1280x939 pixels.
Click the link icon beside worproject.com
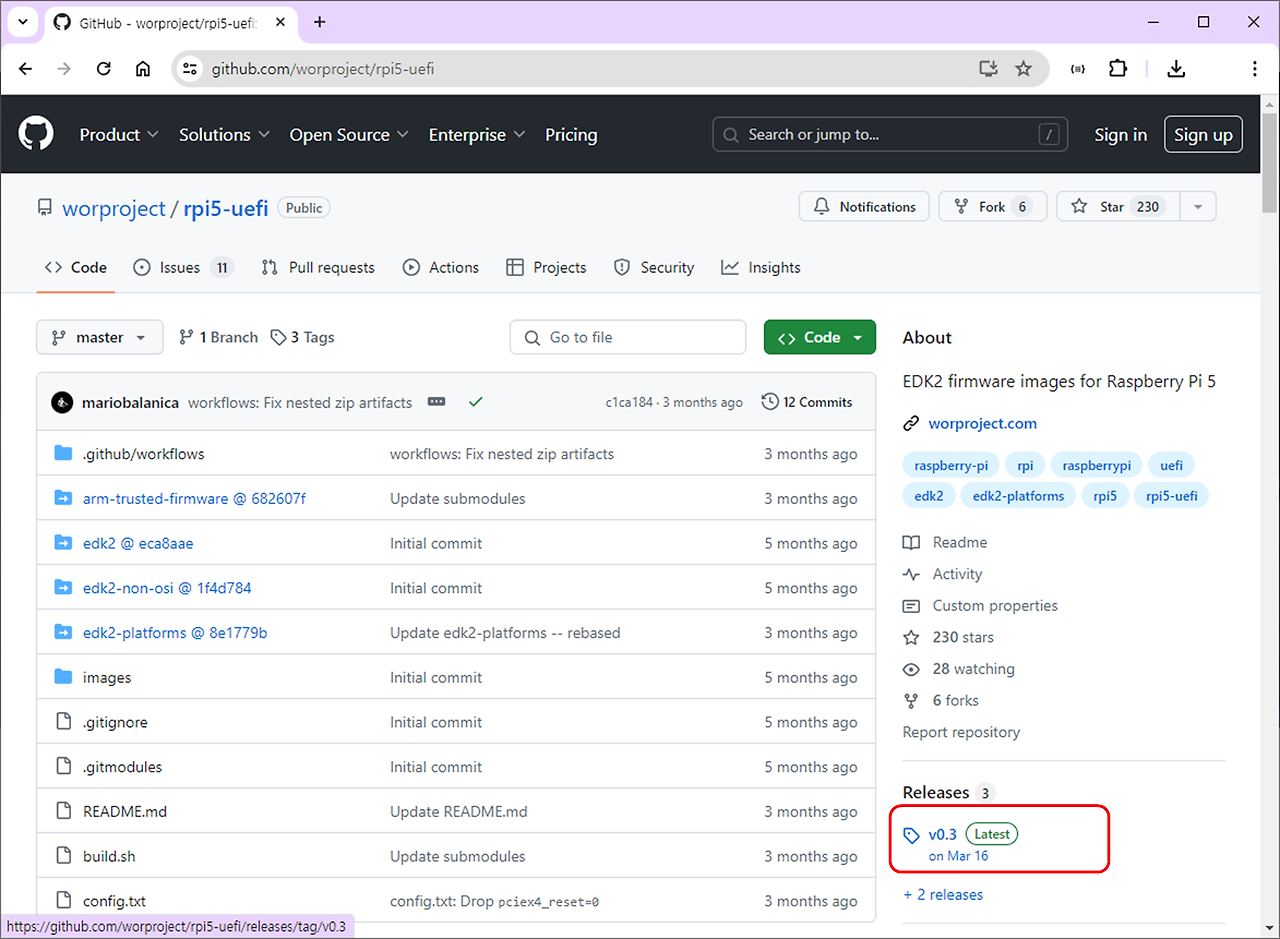pos(911,423)
